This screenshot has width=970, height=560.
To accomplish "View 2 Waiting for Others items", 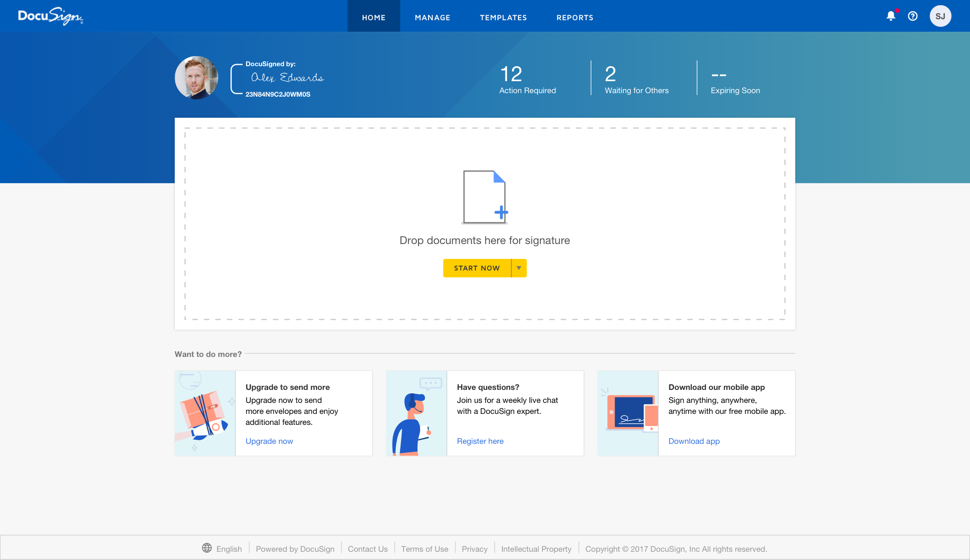I will click(x=637, y=79).
